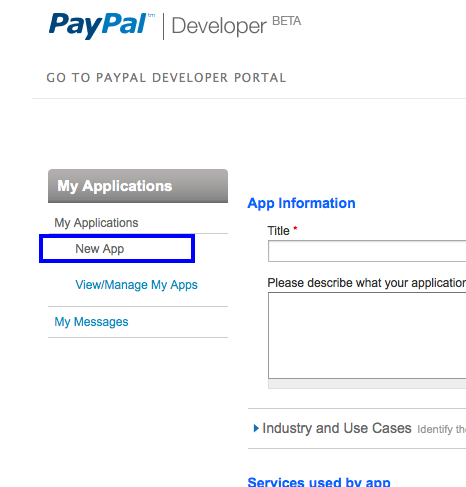Open View/Manage My Apps link
466x487 pixels.
[136, 285]
